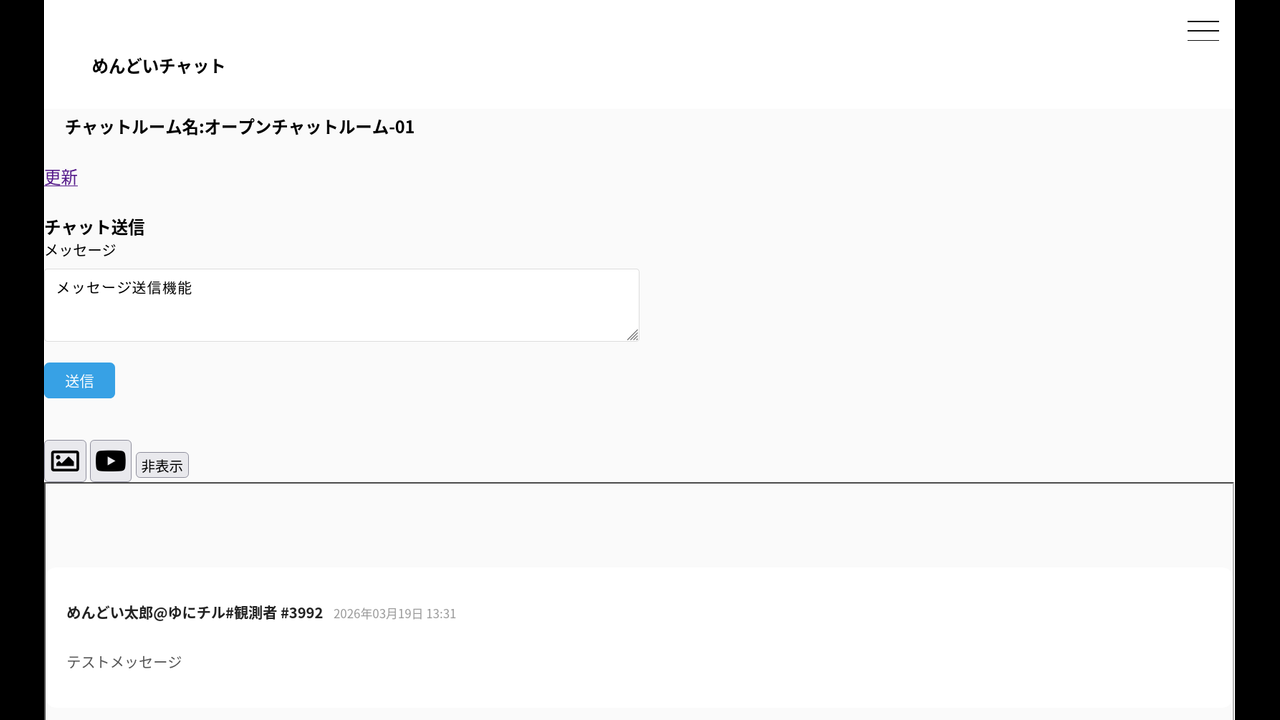Click the #3992 user ID tag
Viewport: 1280px width, 720px height.
[x=302, y=613]
